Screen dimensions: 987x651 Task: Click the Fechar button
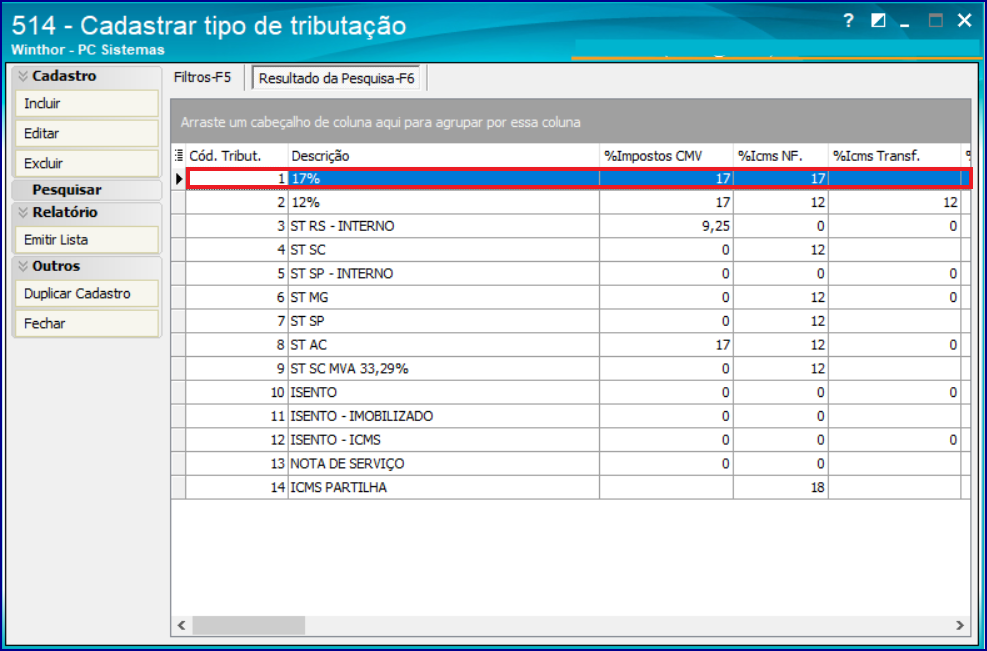(x=86, y=324)
